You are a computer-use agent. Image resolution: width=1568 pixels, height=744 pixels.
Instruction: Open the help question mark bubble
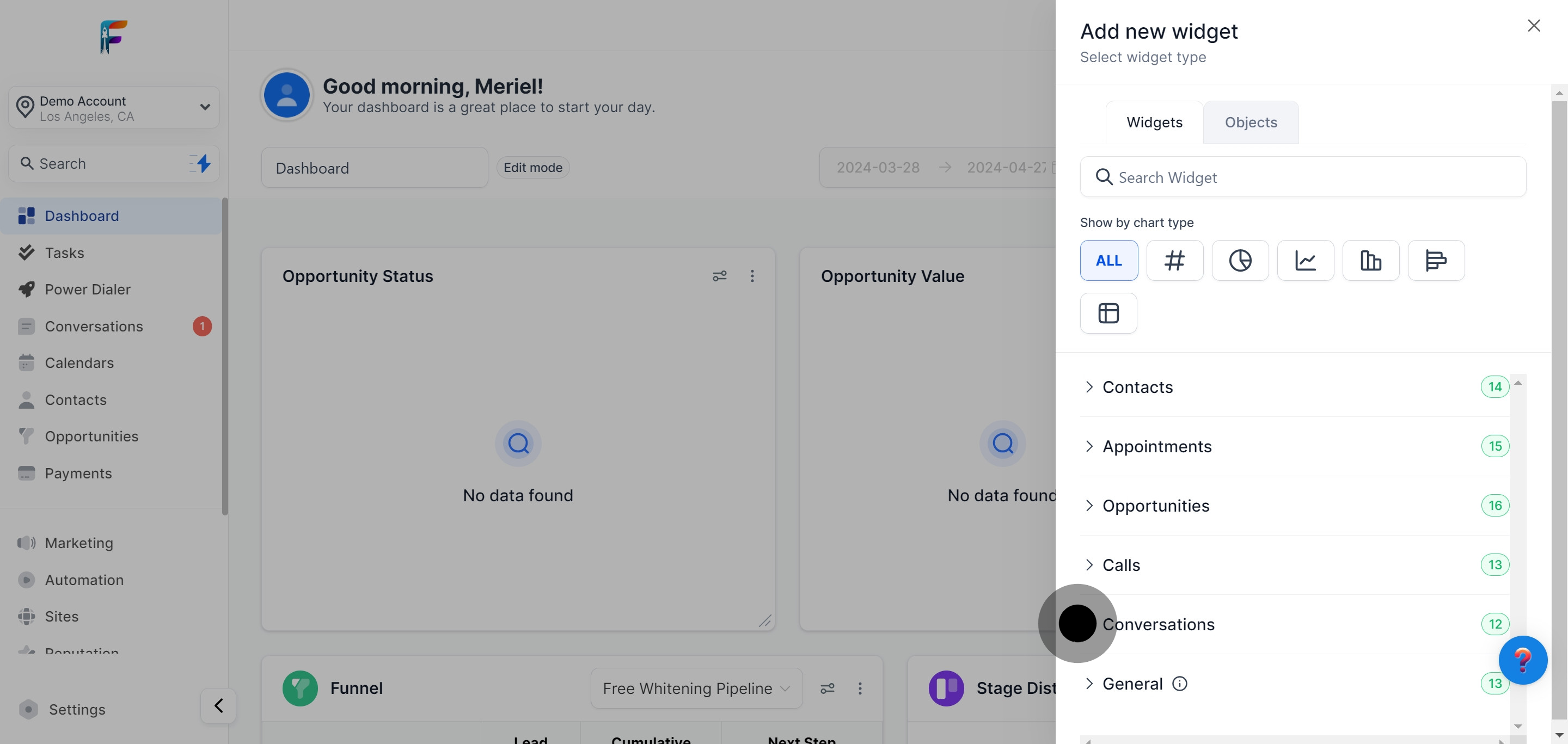[1522, 660]
